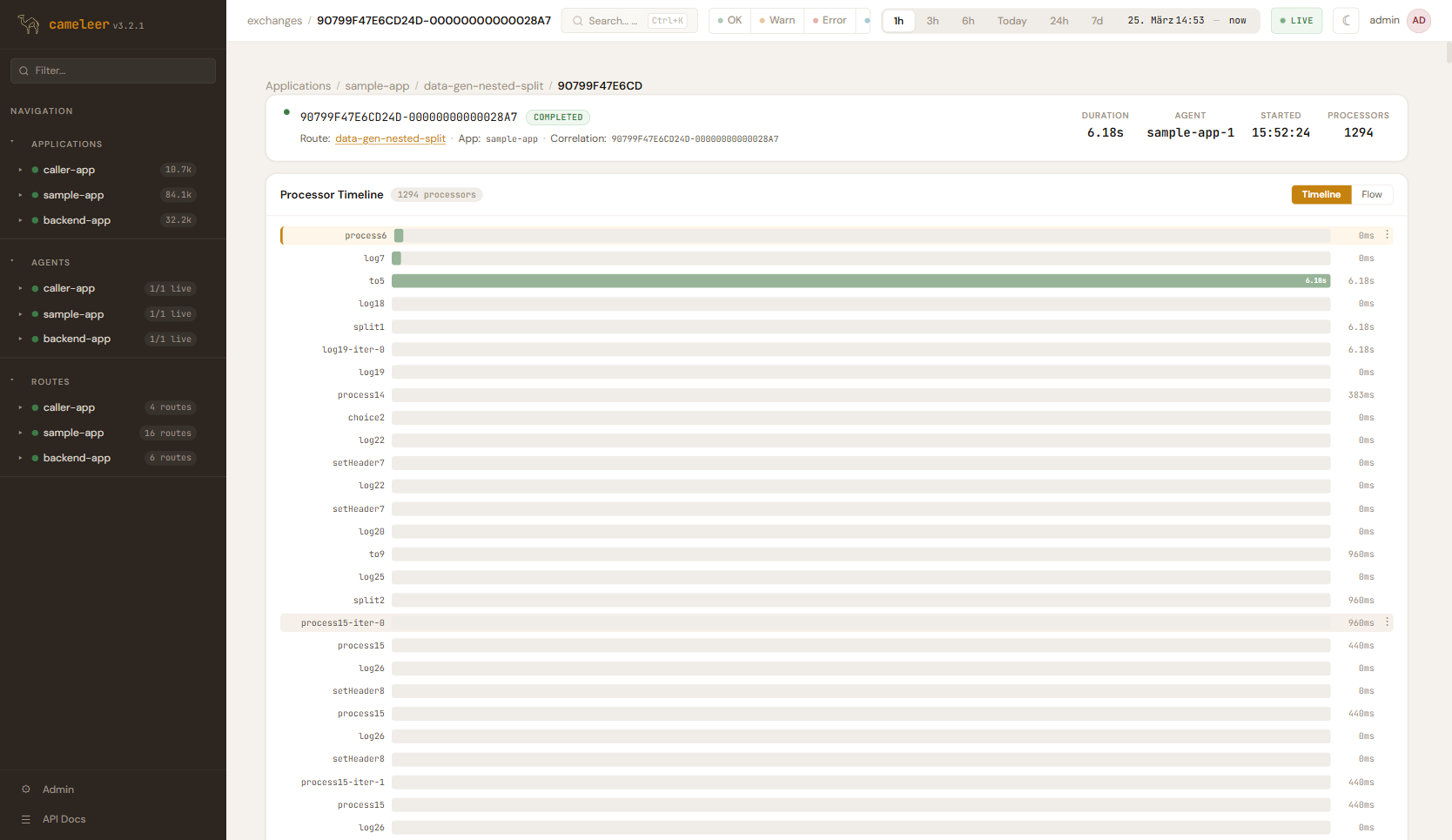Image resolution: width=1452 pixels, height=840 pixels.
Task: Expand sample-app under Agents
Action: tap(20, 314)
